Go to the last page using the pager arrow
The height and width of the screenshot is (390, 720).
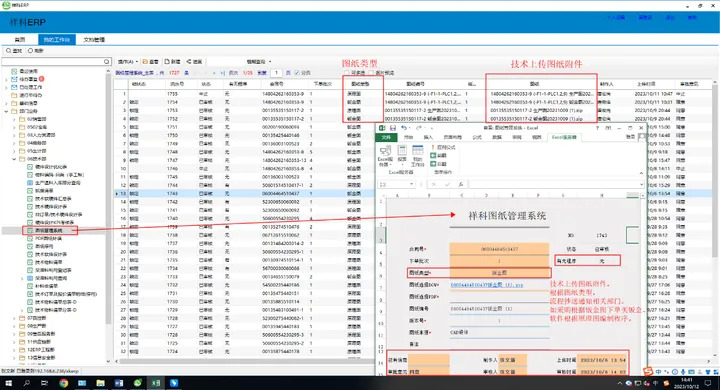click(x=223, y=73)
